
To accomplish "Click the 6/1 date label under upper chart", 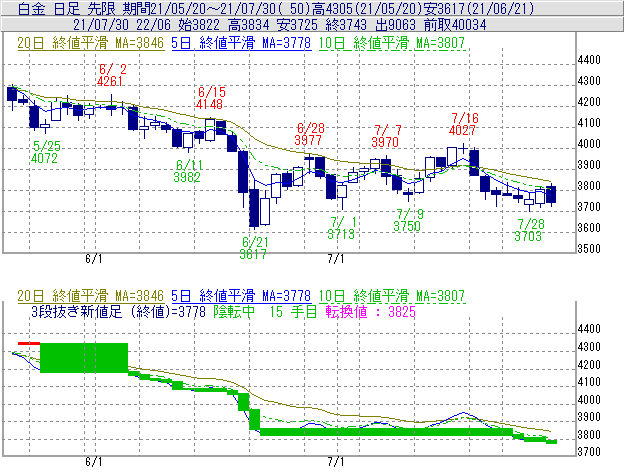I will [94, 259].
